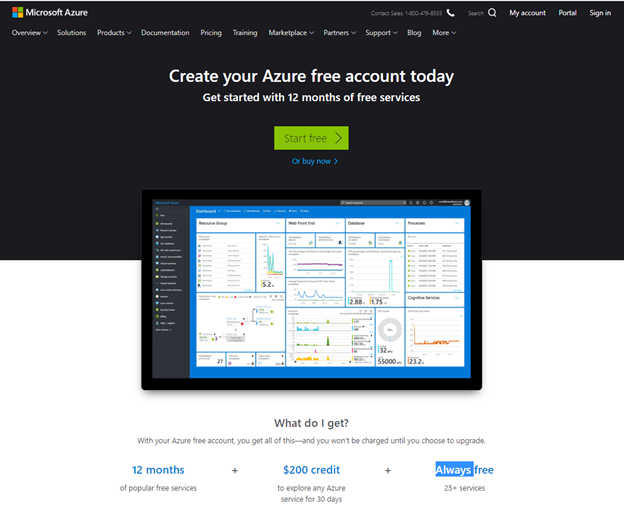624x514 pixels.
Task: Open the Blog link
Action: click(414, 33)
